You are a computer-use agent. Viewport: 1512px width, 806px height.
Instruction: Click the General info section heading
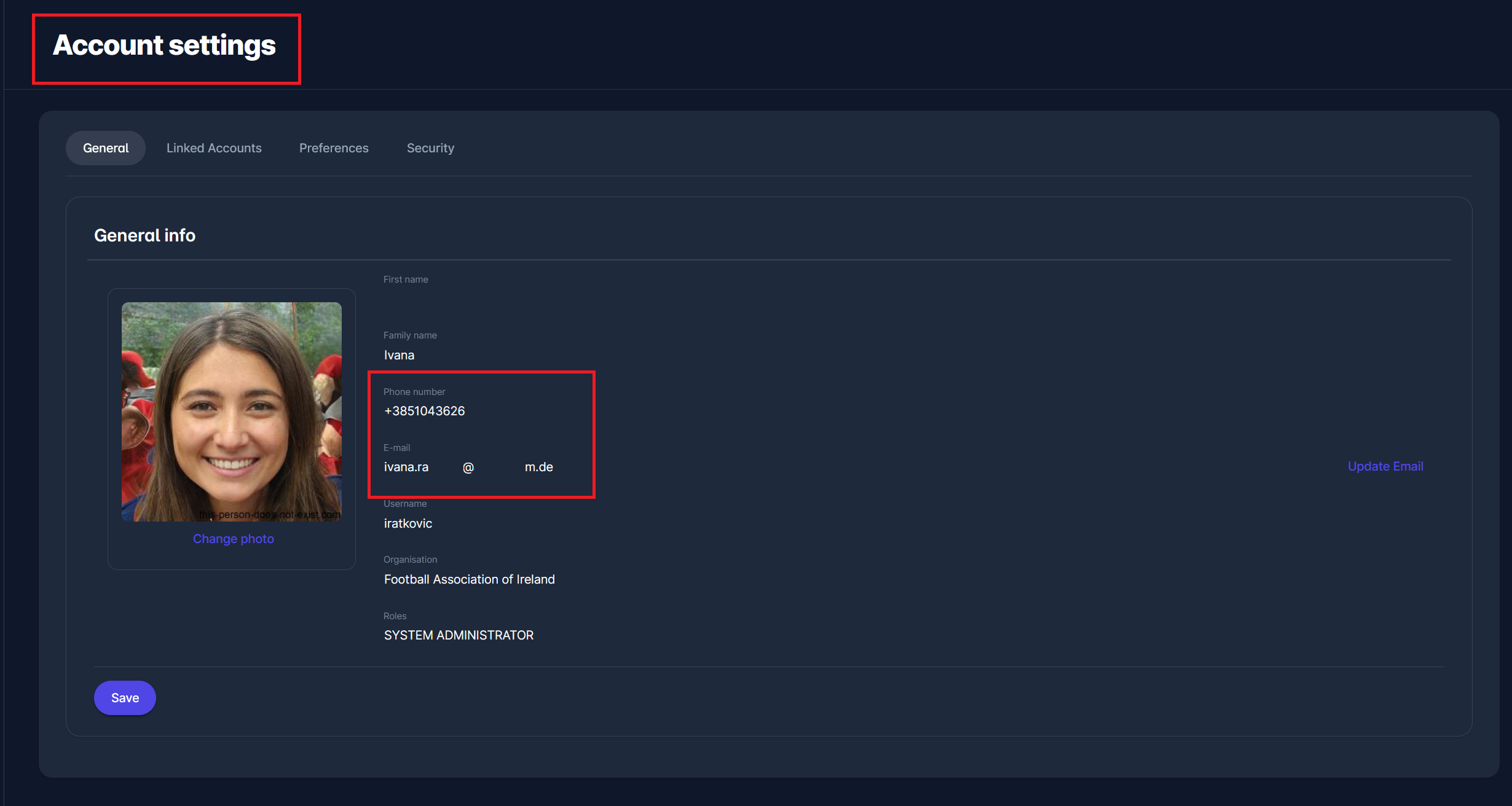tap(144, 235)
